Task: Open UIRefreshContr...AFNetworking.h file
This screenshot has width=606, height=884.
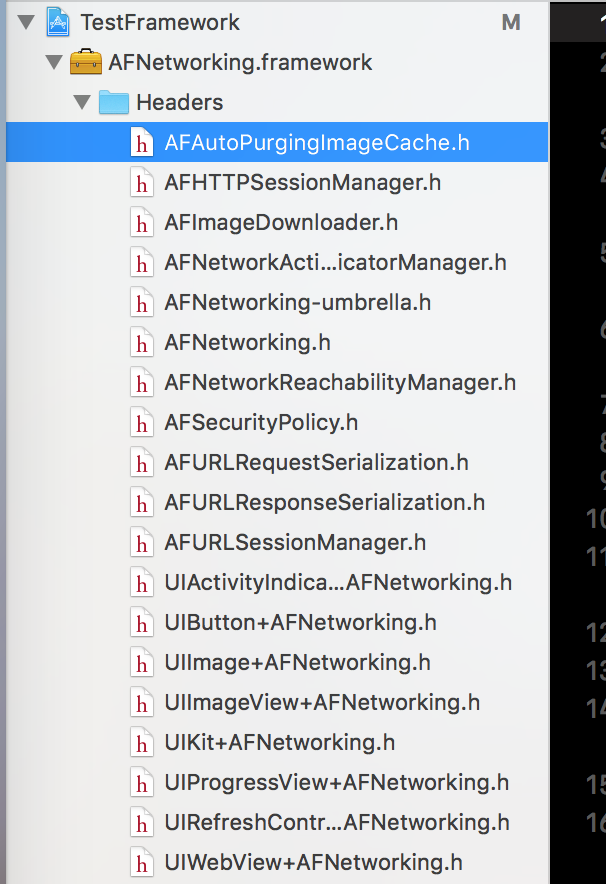Action: tap(277, 823)
